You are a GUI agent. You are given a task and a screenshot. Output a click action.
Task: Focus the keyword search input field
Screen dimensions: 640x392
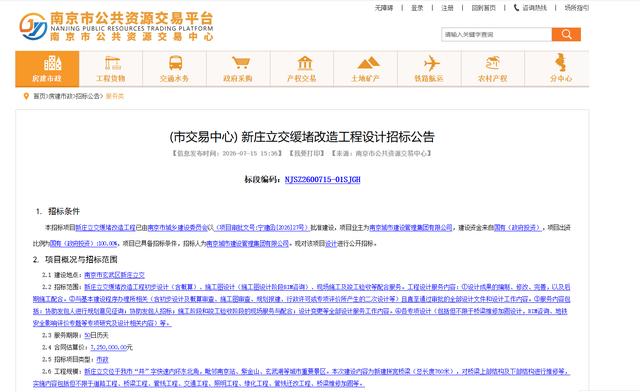(496, 34)
